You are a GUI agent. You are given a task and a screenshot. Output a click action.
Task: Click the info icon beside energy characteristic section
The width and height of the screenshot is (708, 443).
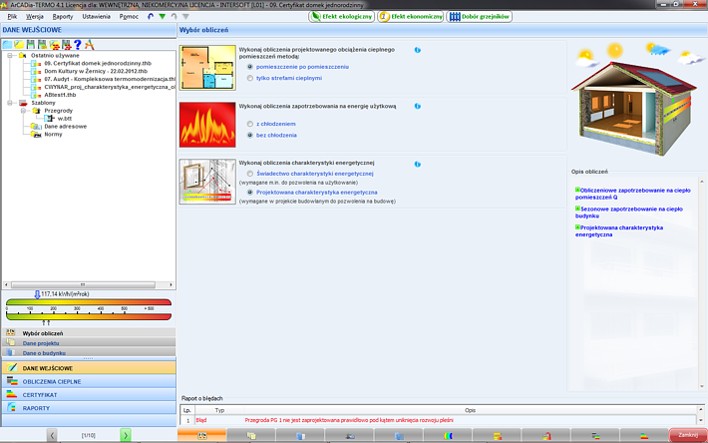[418, 164]
